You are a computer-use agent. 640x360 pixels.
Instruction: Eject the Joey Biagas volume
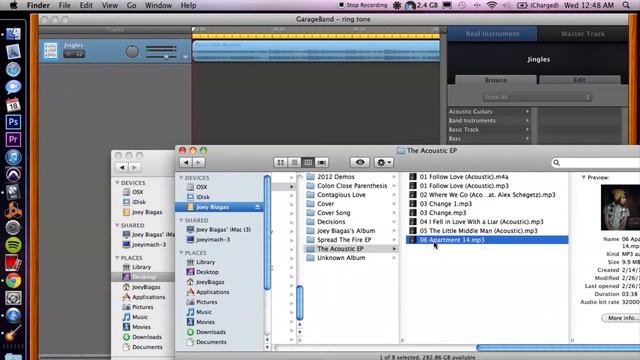257,207
